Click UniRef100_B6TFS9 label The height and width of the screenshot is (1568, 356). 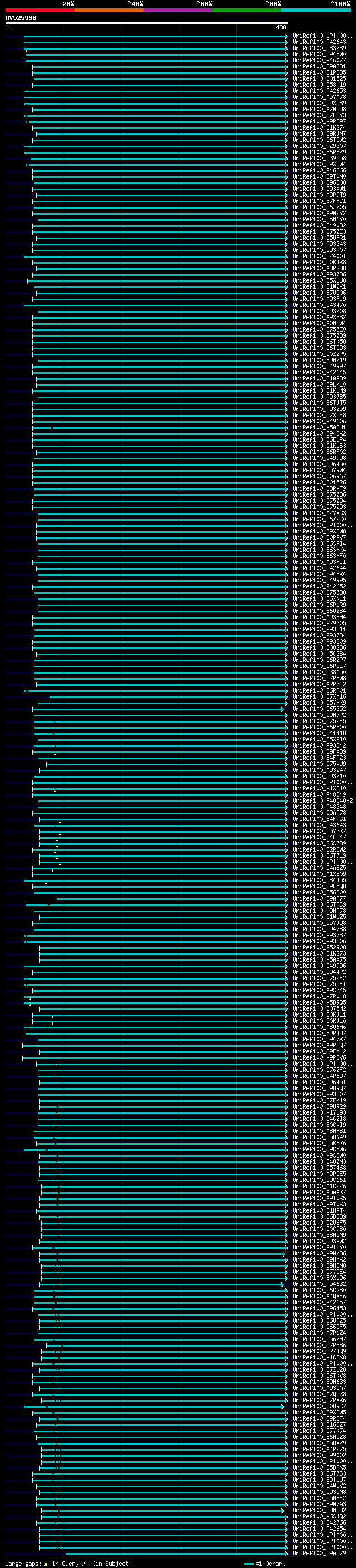(x=319, y=904)
